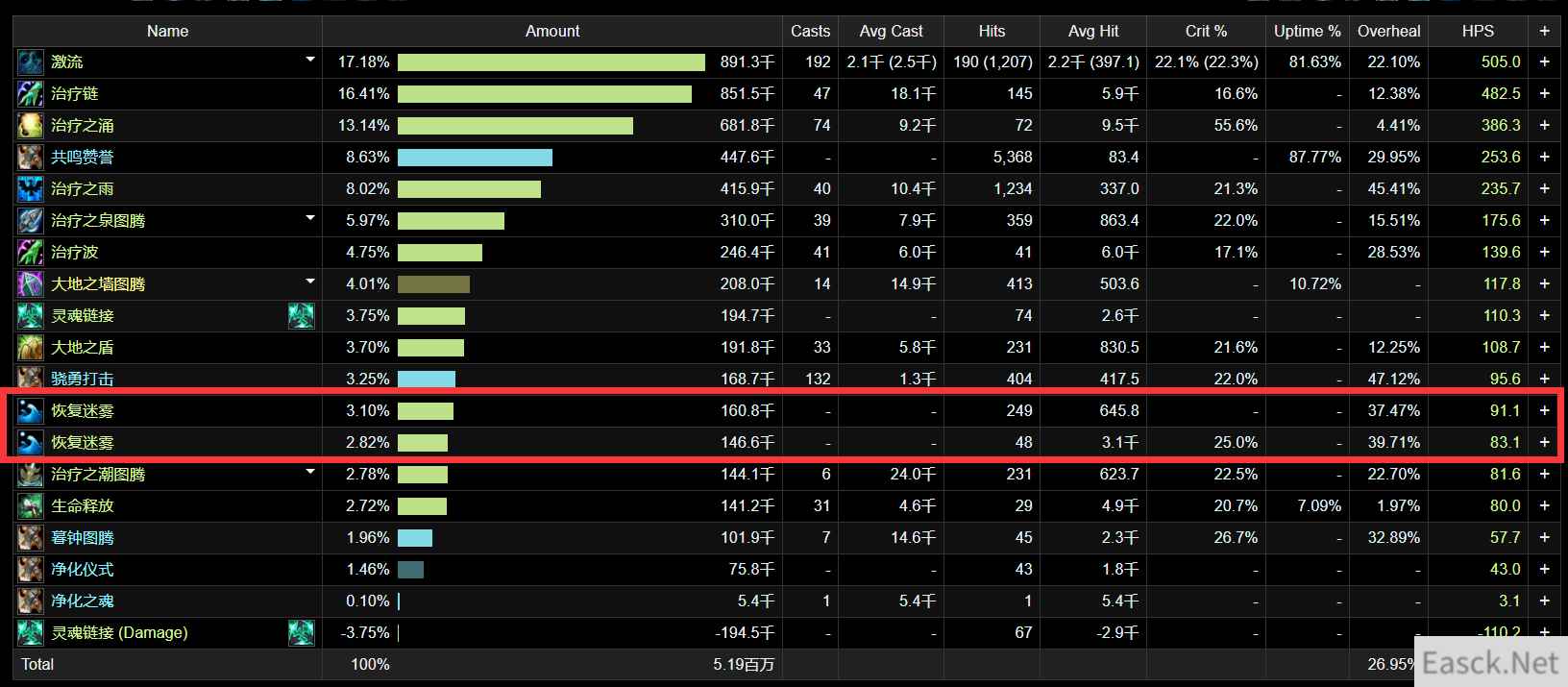The width and height of the screenshot is (1568, 687).
Task: Open the 治疗之涌 spell link
Action: click(x=83, y=126)
